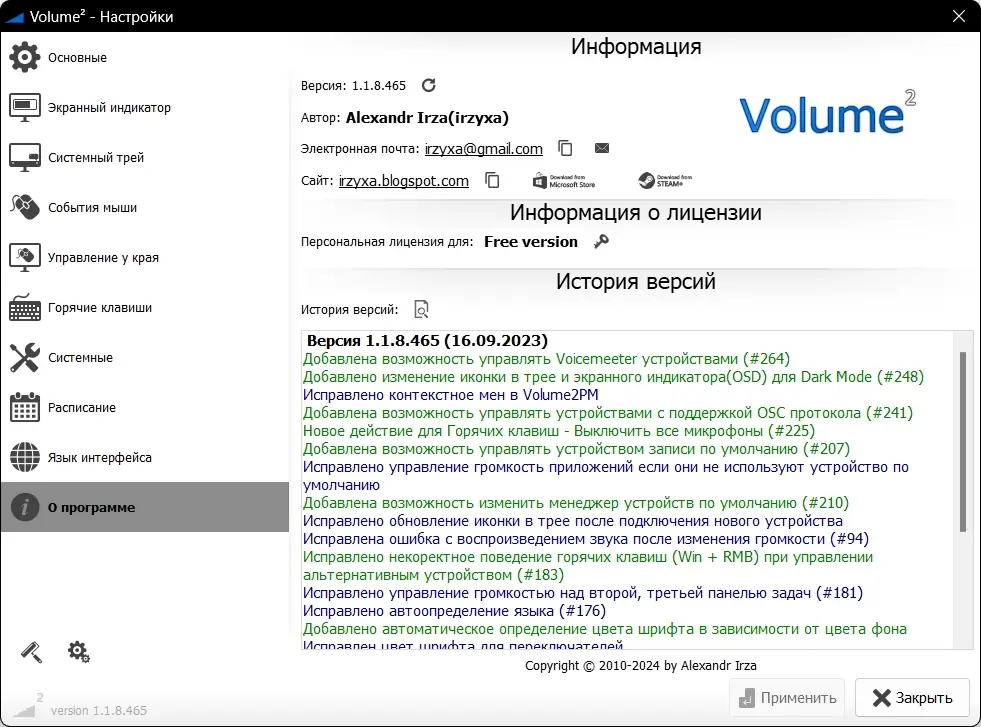Open the Системные wrench icon
The width and height of the screenshot is (981, 727).
24,357
